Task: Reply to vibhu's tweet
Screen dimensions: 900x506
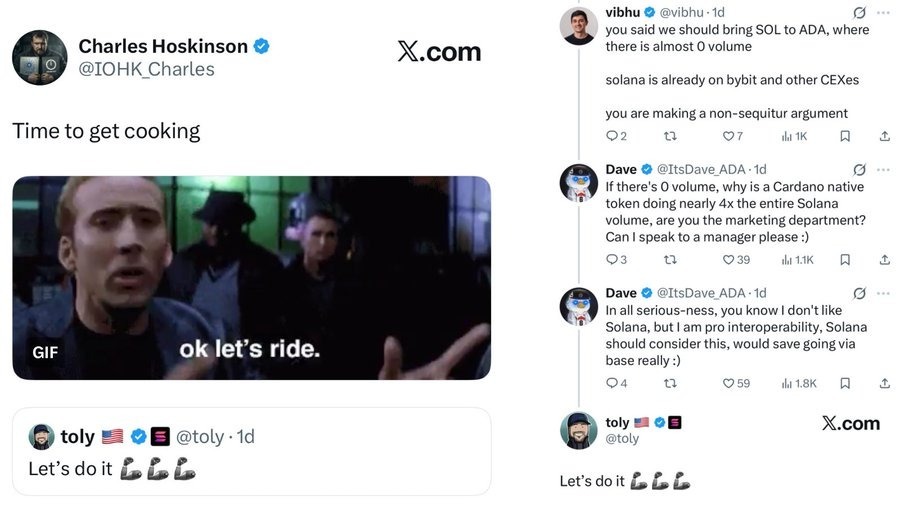Action: [612, 136]
